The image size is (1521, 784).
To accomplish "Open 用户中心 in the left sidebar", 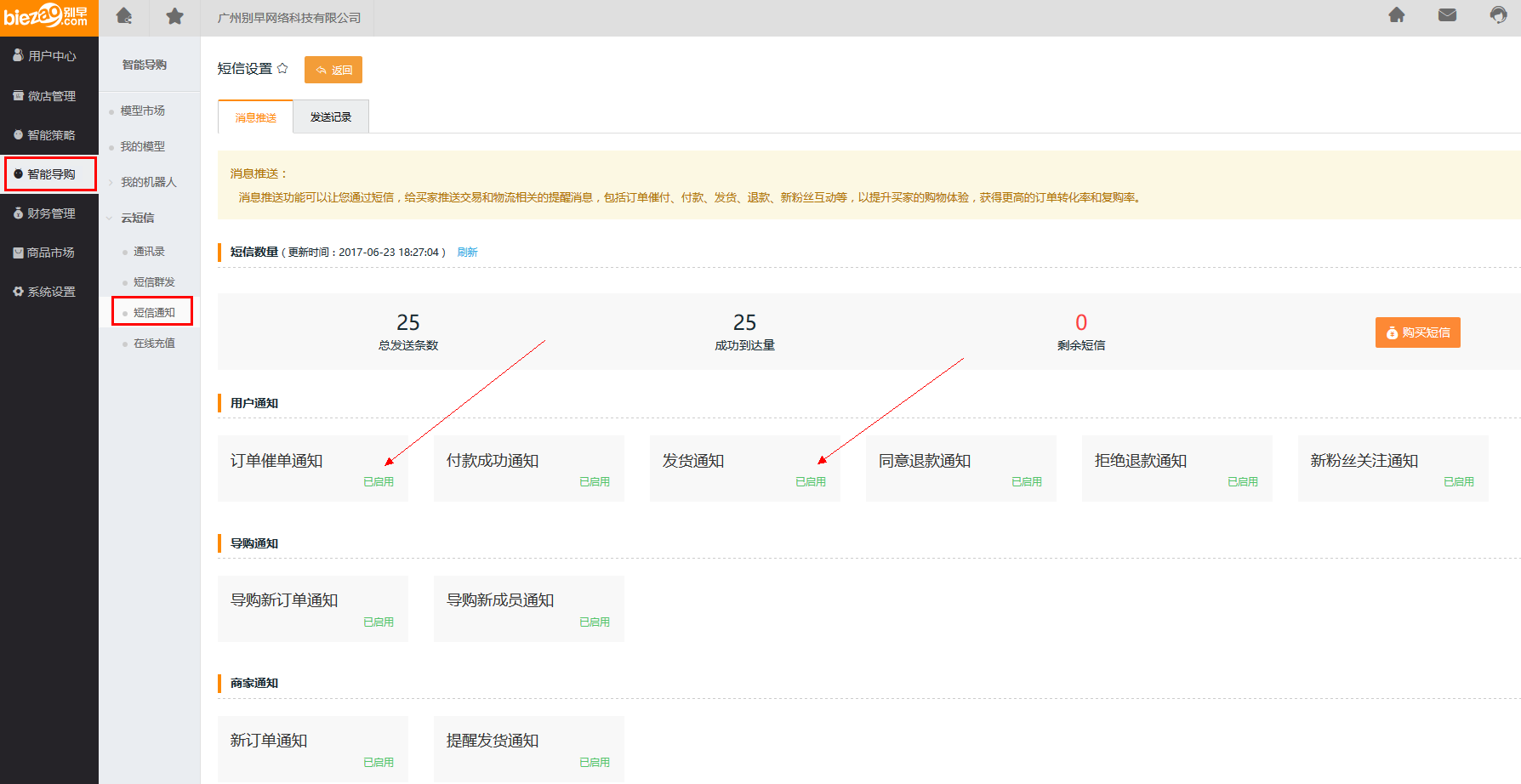I will point(49,56).
